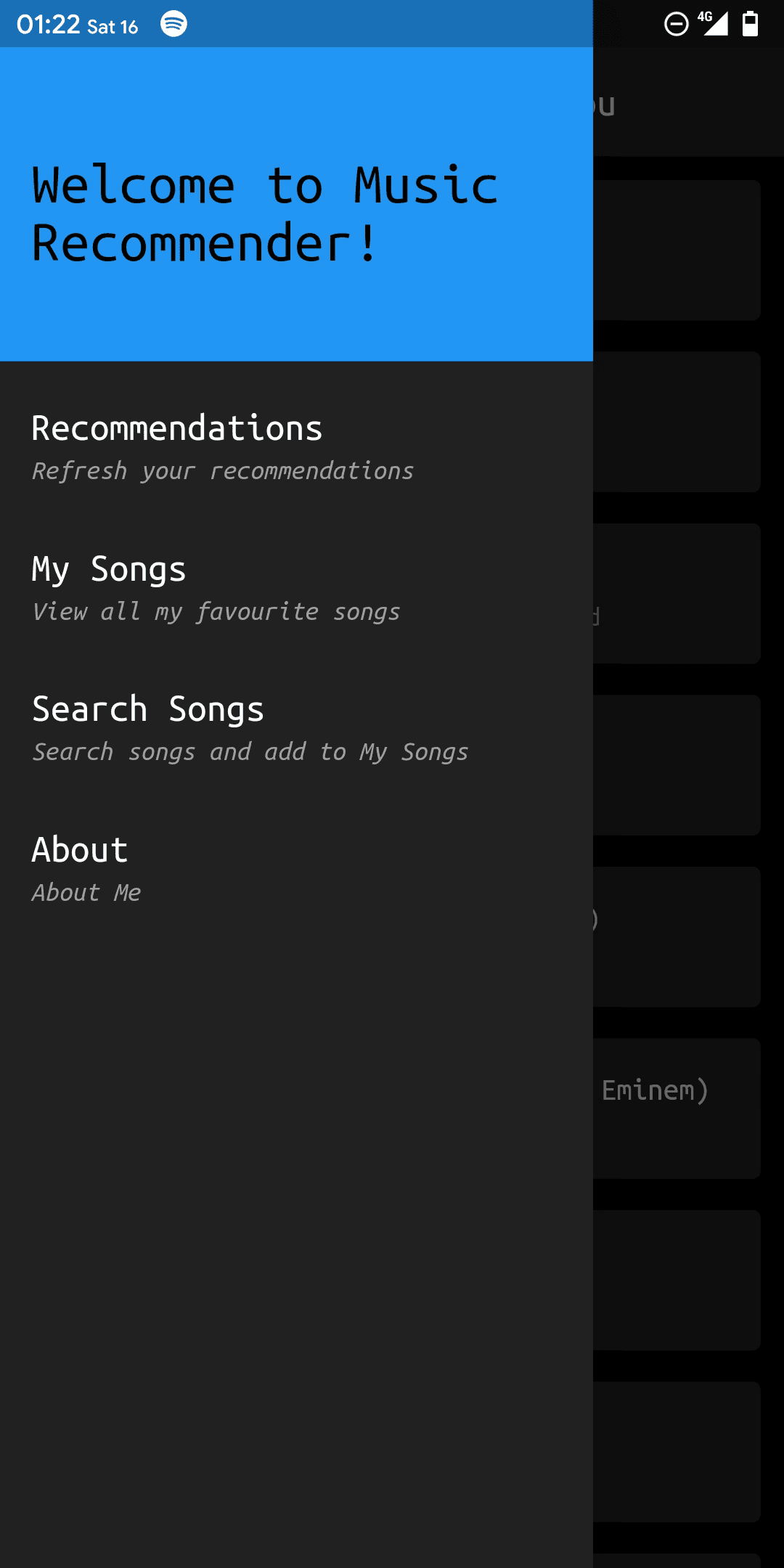Tap the Do Not Disturb status icon

coord(676,24)
